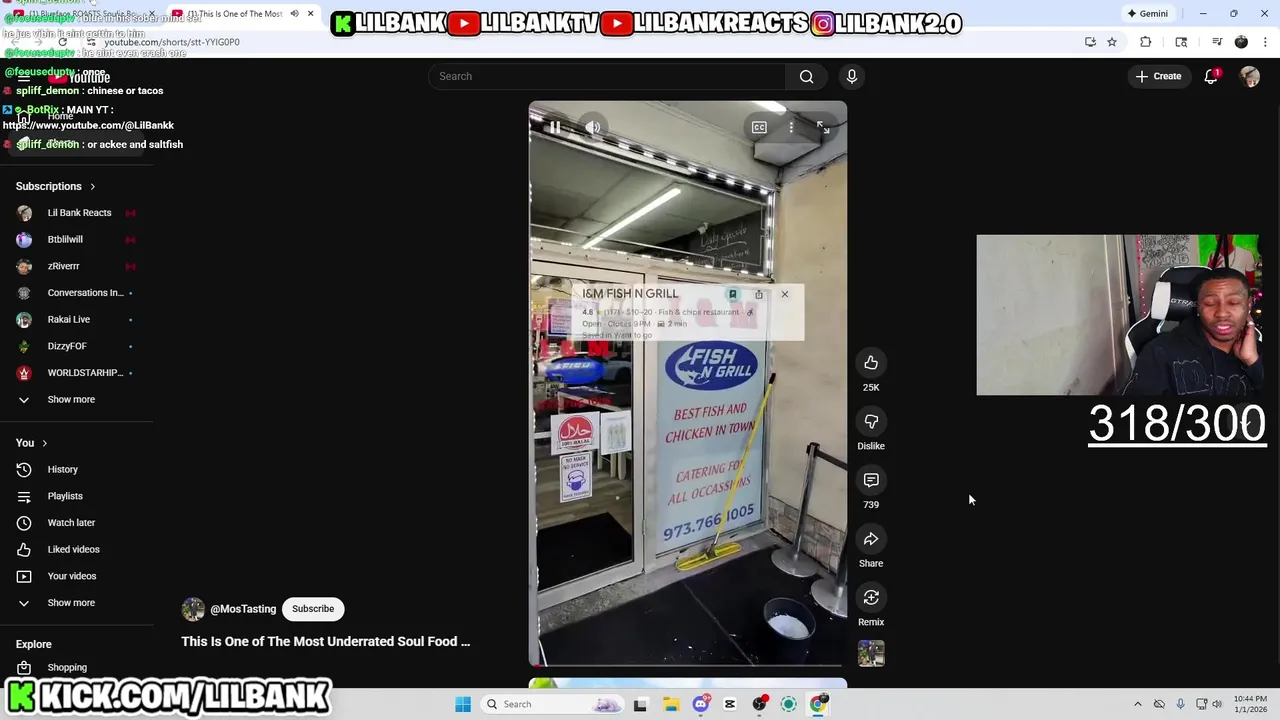Show hidden system tray icons
Viewport: 1280px width, 720px height.
[1137, 704]
